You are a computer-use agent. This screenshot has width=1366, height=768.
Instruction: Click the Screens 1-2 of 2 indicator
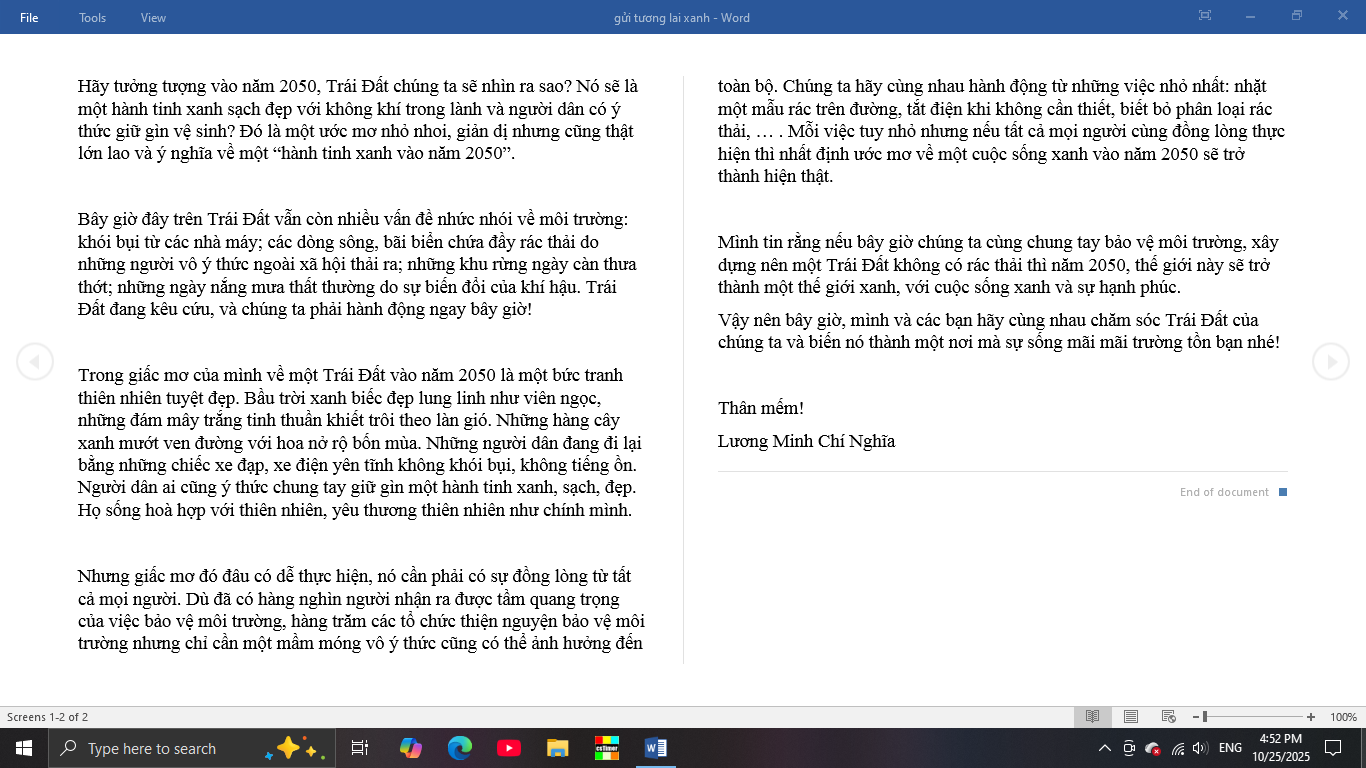[x=48, y=717]
